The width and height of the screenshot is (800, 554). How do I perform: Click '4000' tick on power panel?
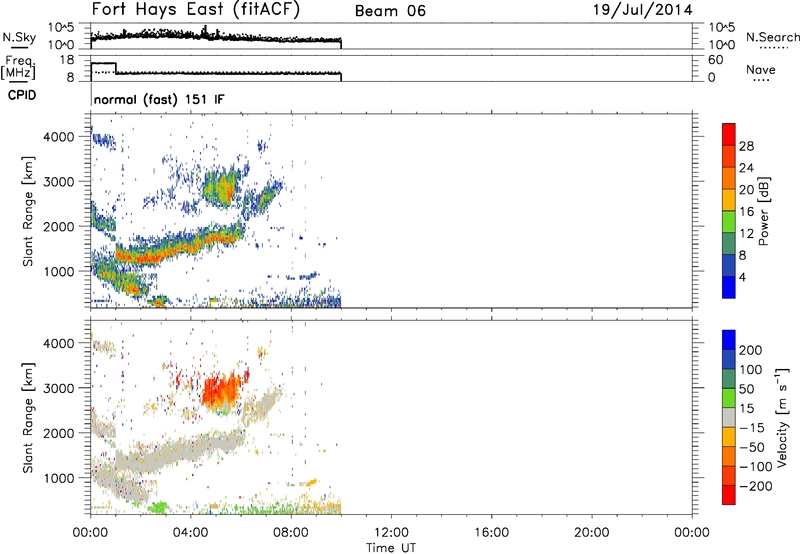pyautogui.click(x=58, y=137)
